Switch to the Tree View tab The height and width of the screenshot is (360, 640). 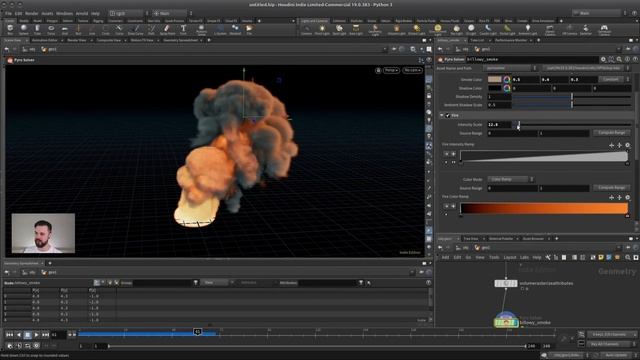click(471, 238)
